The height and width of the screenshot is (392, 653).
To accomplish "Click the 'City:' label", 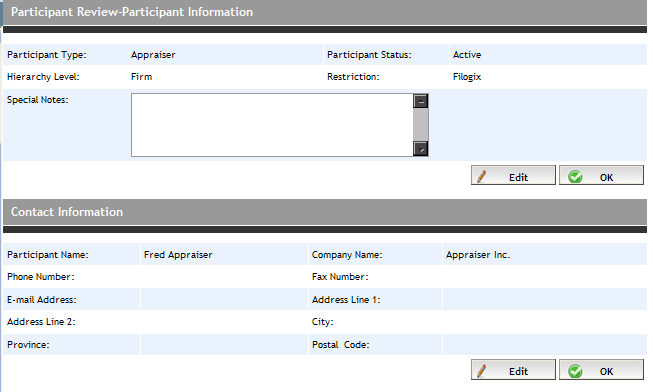I will [x=323, y=322].
